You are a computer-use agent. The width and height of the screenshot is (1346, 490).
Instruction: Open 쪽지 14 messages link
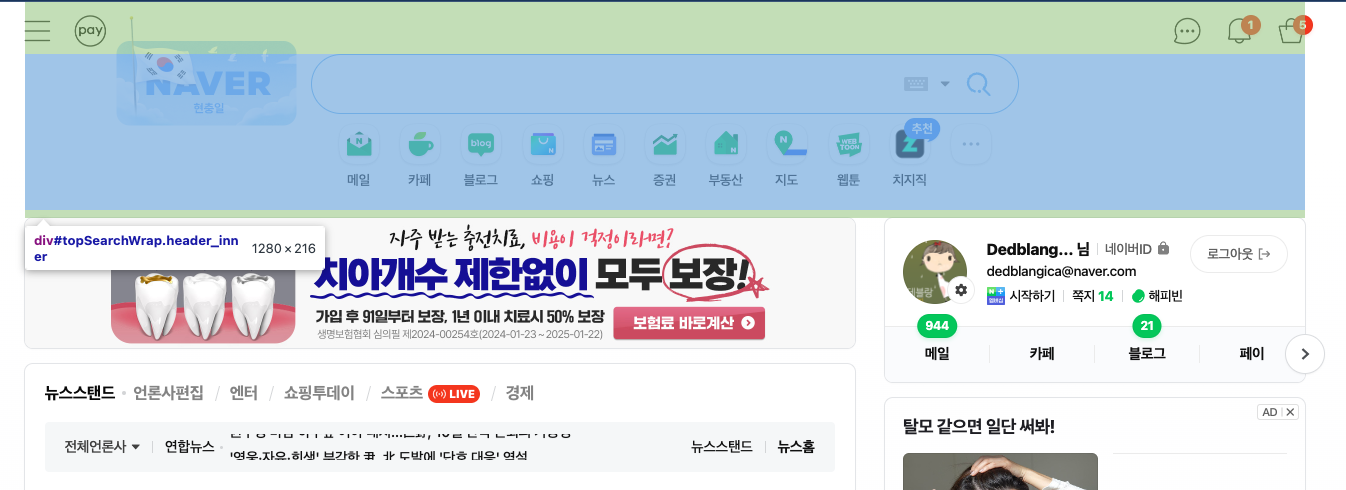point(1092,296)
